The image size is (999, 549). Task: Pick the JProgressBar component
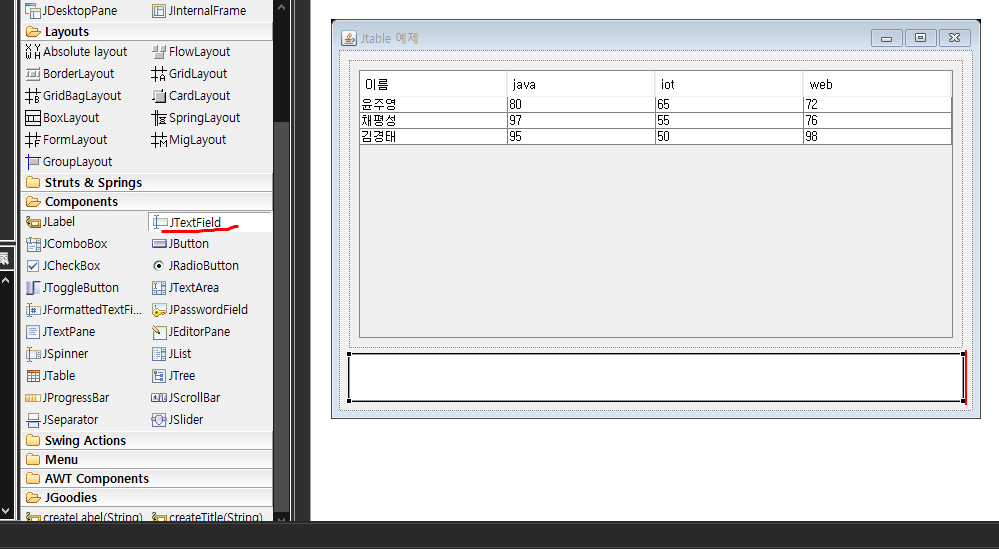(x=67, y=398)
